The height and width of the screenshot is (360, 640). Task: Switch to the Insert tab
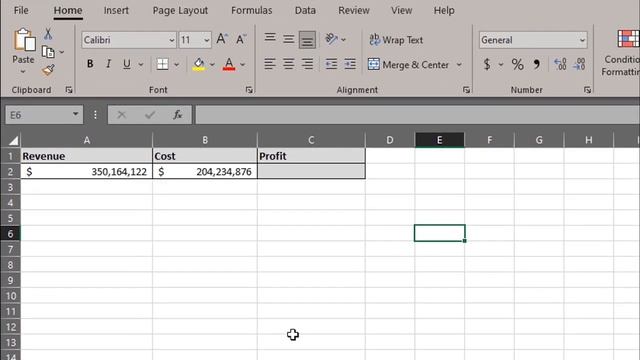tap(116, 10)
